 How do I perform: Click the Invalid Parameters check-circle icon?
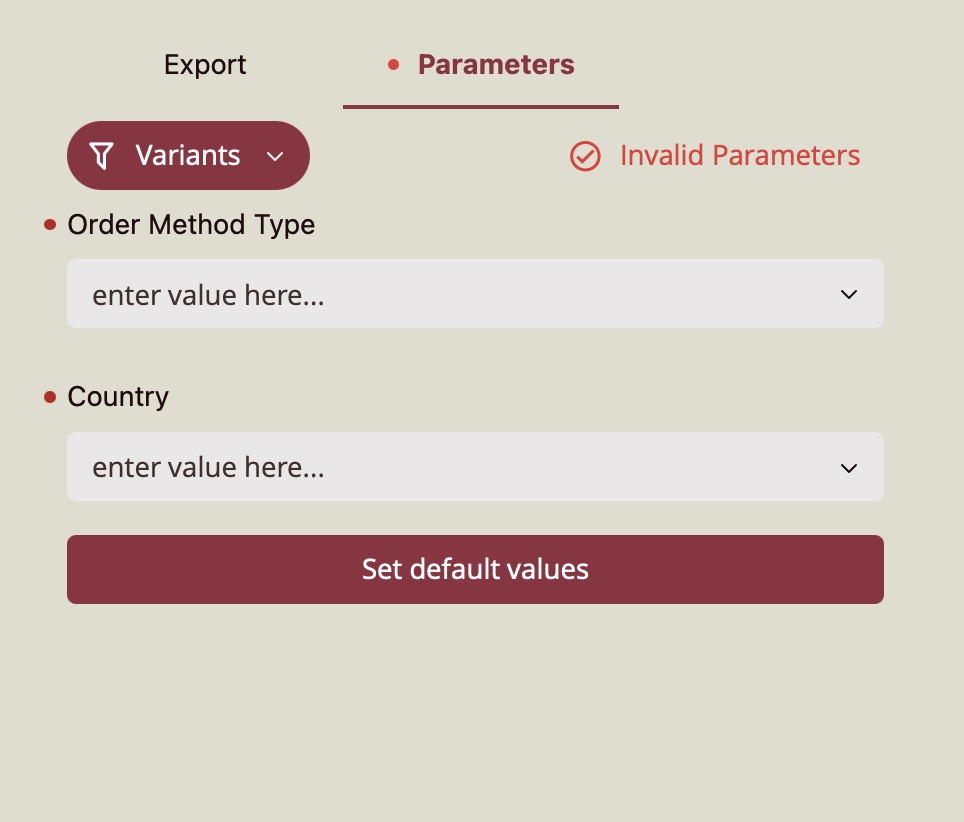coord(585,156)
